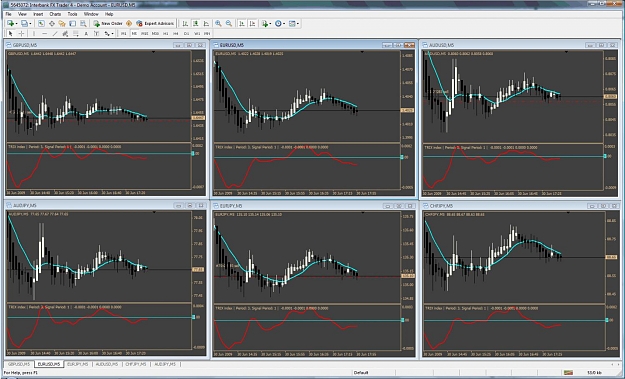Image resolution: width=625 pixels, height=379 pixels.
Task: Open the Strategy Tester magnifier icon
Action: point(83,24)
